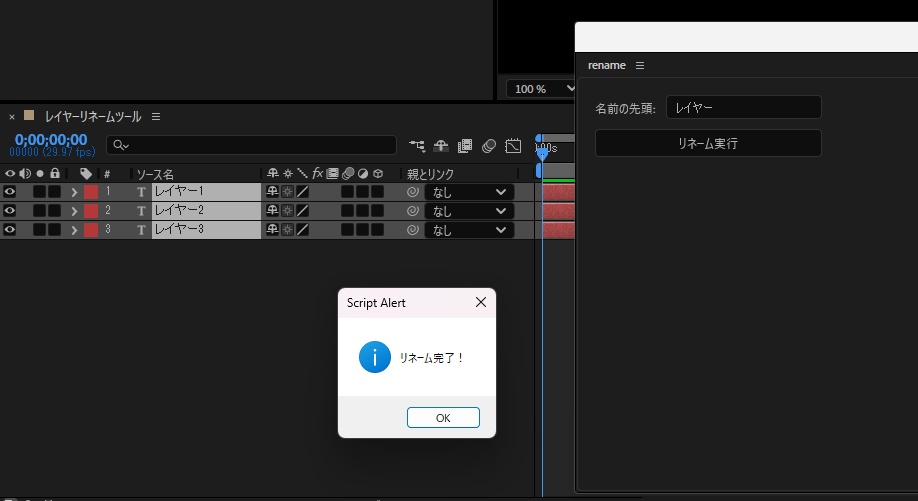
Task: Click the parent pick whip of レイヤー3
Action: pos(413,230)
